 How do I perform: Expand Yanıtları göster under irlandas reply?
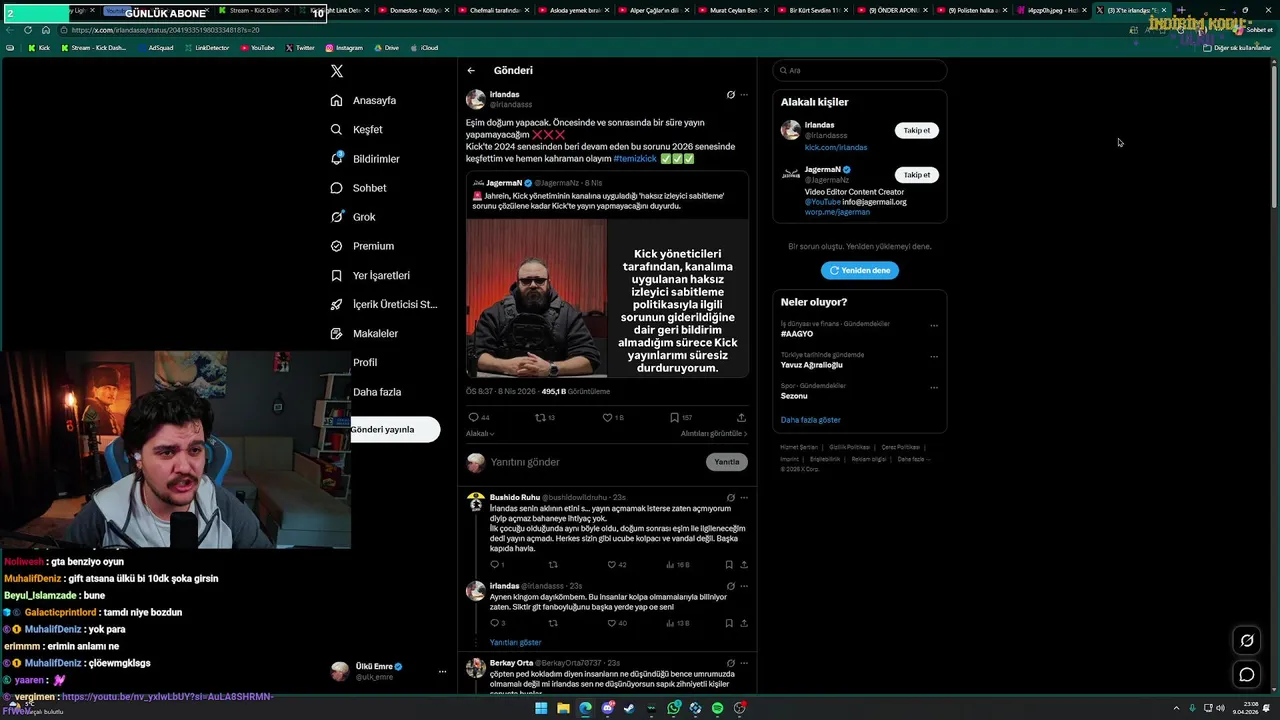coord(516,643)
